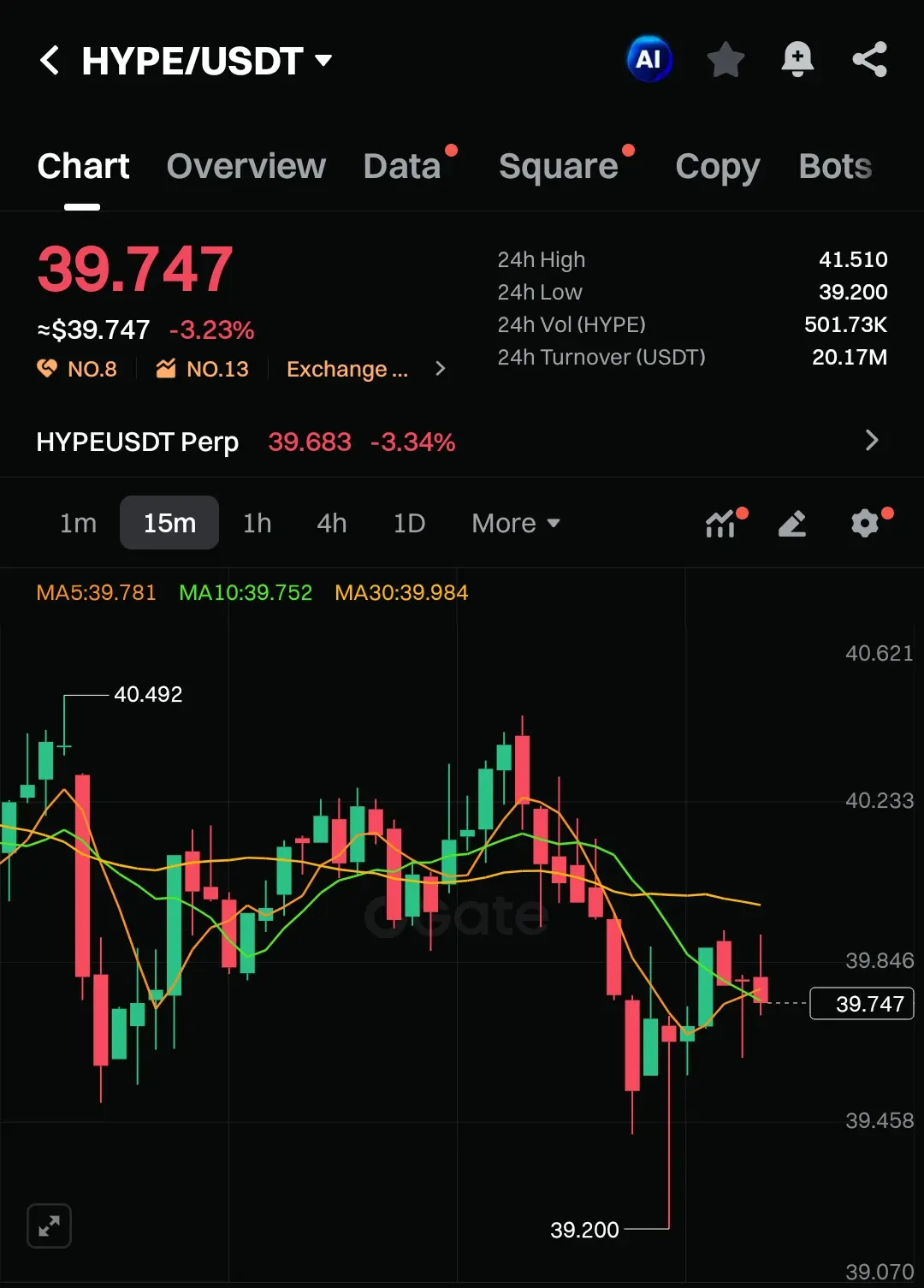
Task: Open the Bots tab
Action: (x=835, y=166)
